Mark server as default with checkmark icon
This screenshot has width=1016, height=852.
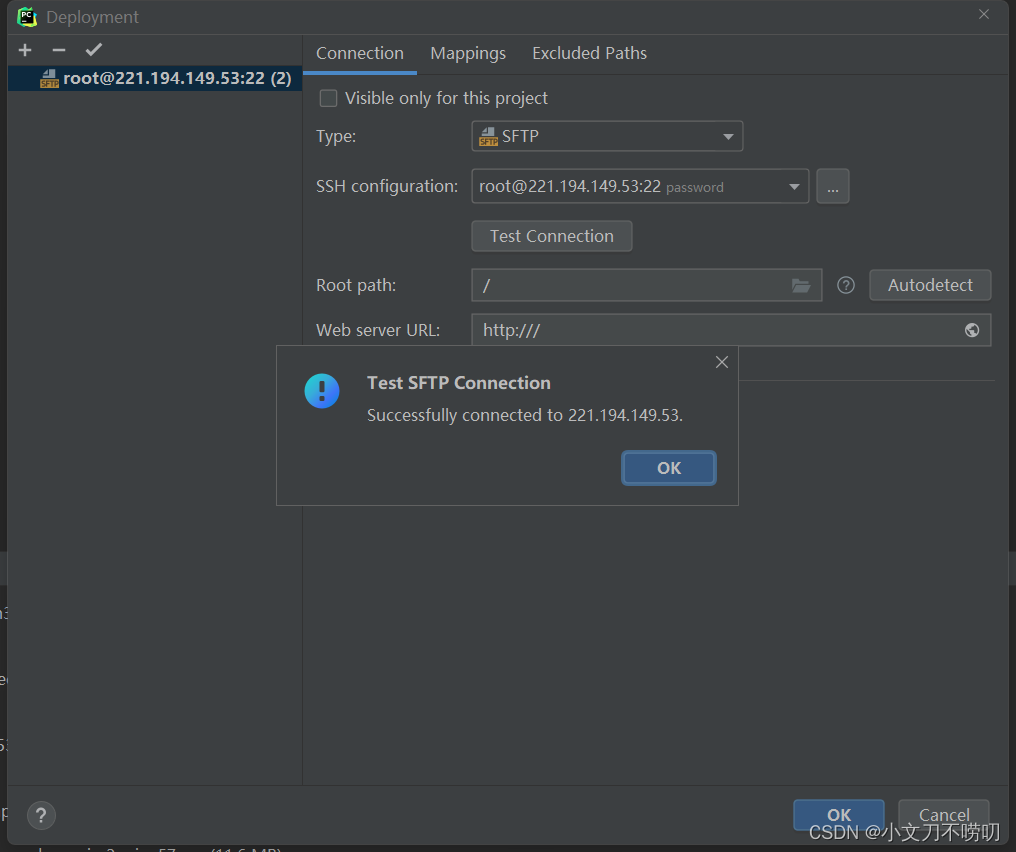94,50
